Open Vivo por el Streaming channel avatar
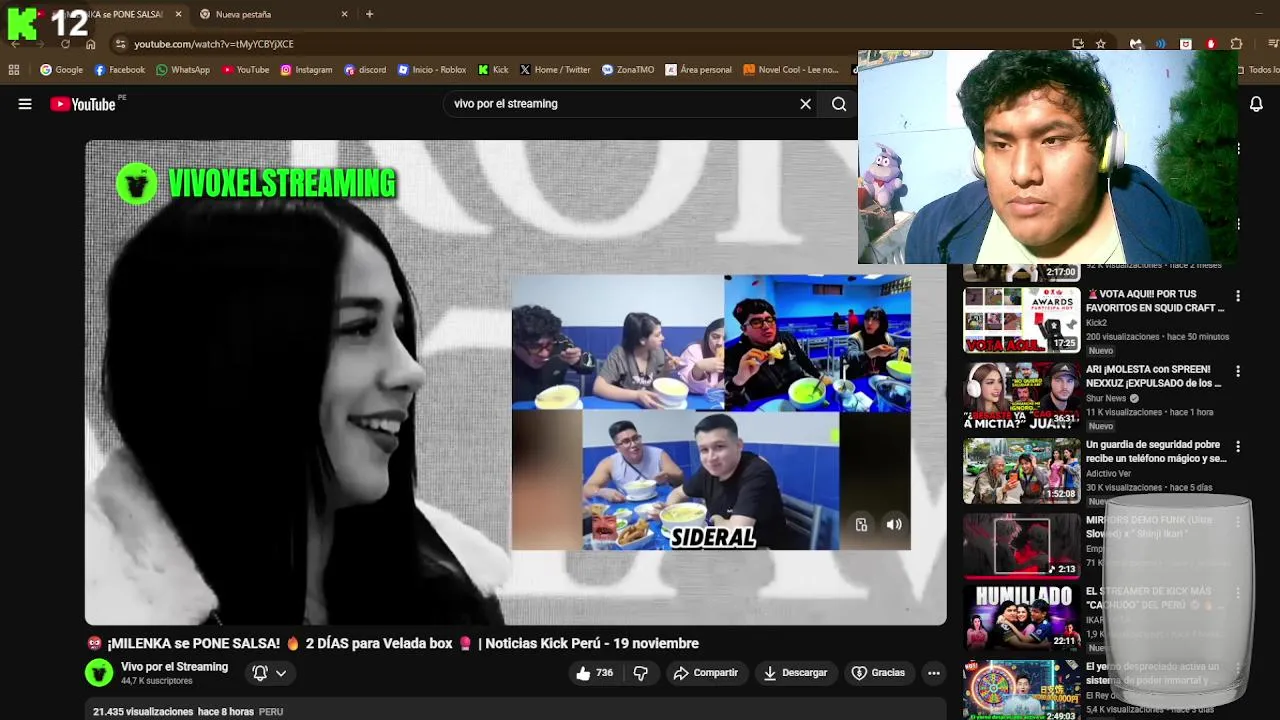The width and height of the screenshot is (1280, 720). click(99, 673)
